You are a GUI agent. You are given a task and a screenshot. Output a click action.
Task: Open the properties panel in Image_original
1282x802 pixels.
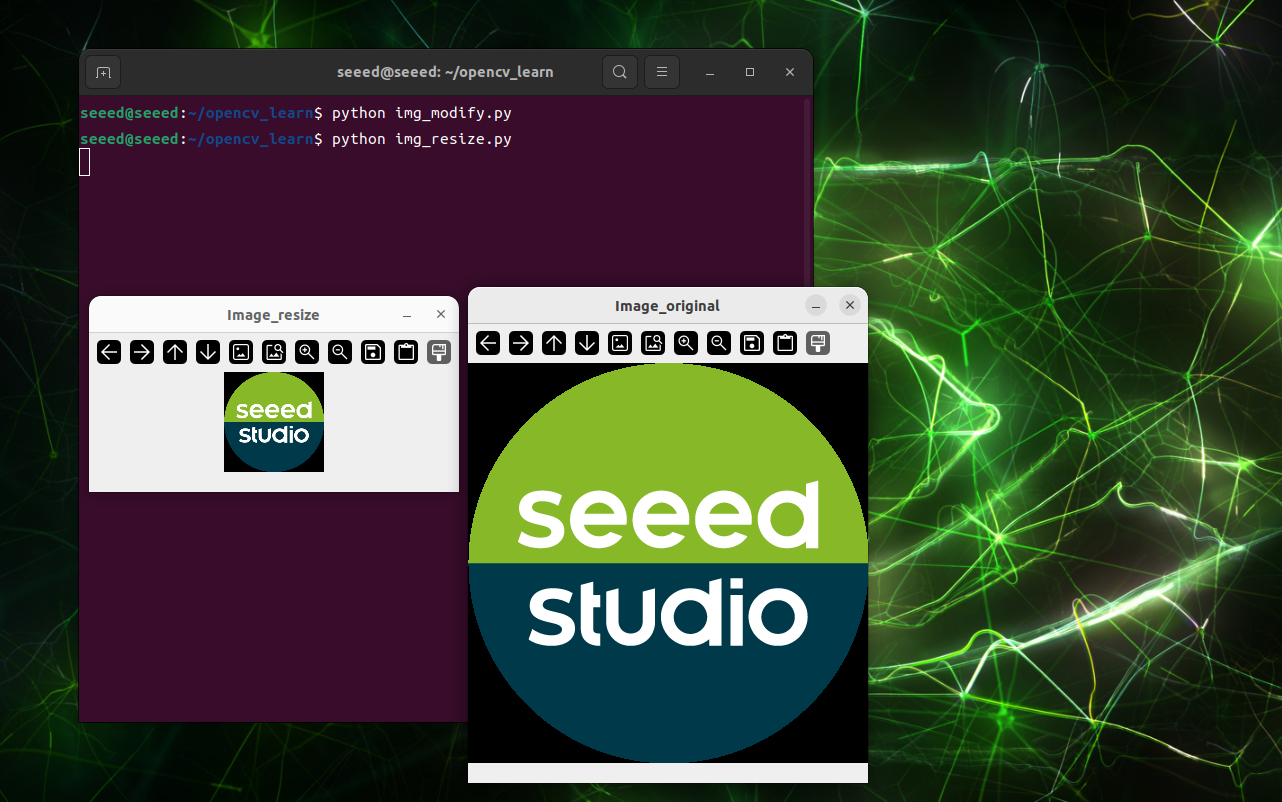point(818,344)
